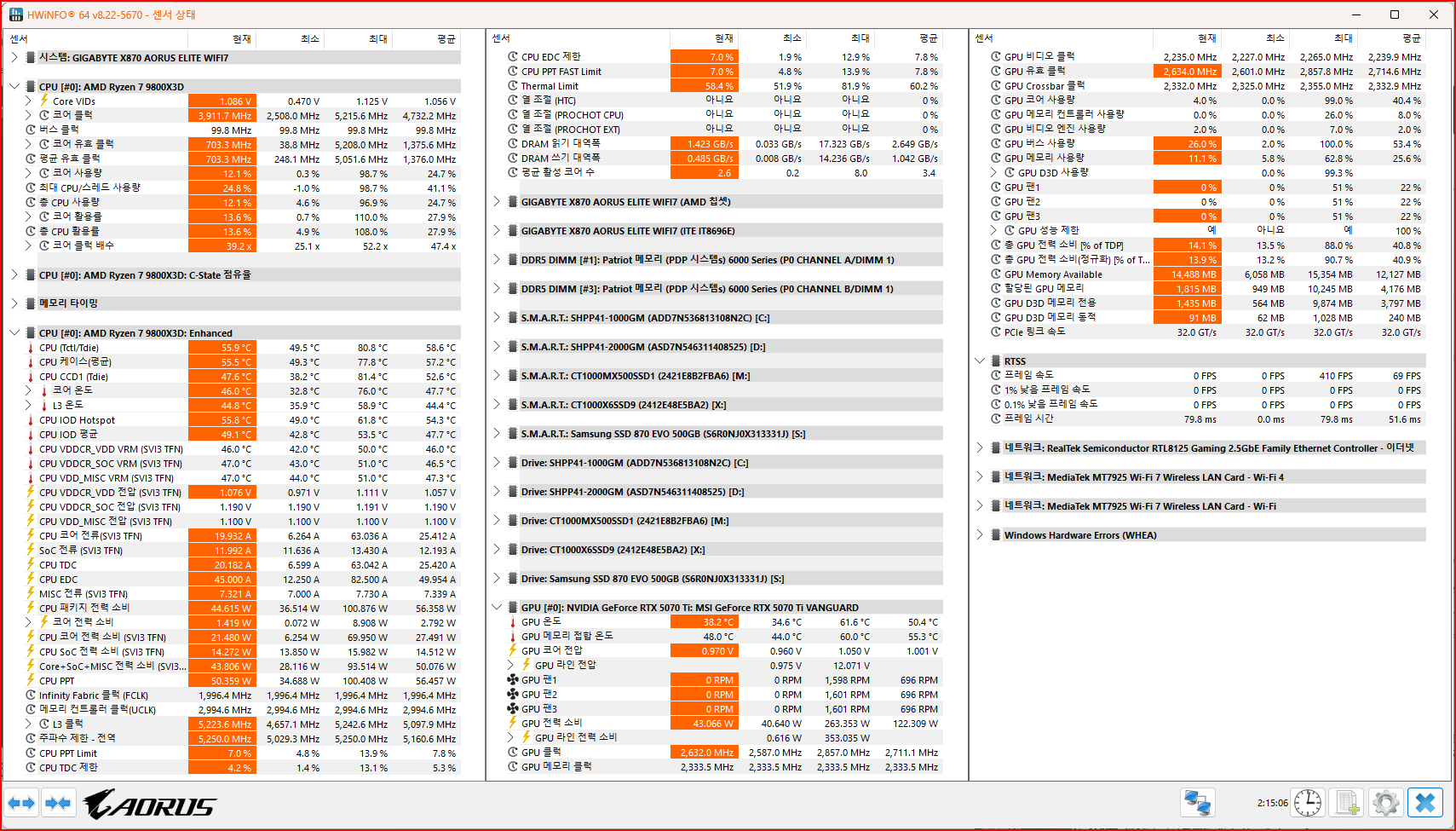Open sensor settings via the gear icon

[x=1386, y=803]
